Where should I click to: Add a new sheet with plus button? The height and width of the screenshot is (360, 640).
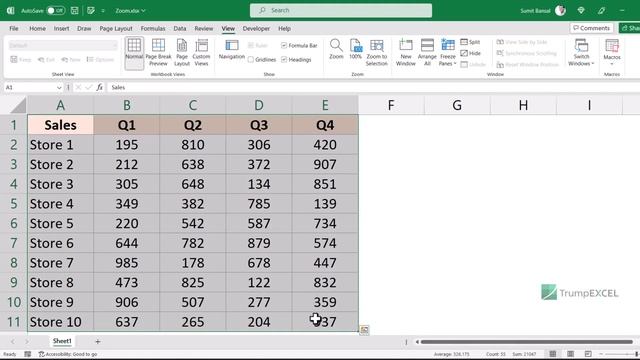pos(98,342)
